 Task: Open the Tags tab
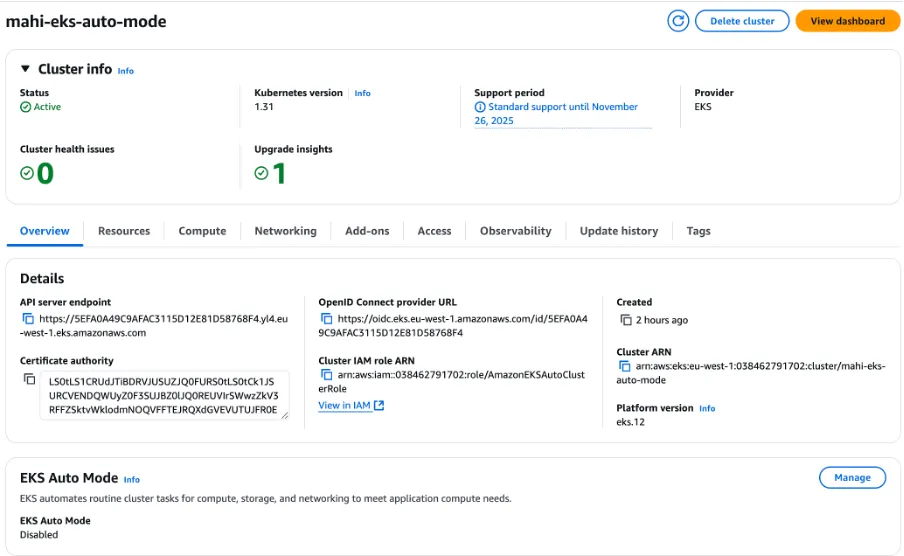(x=698, y=231)
